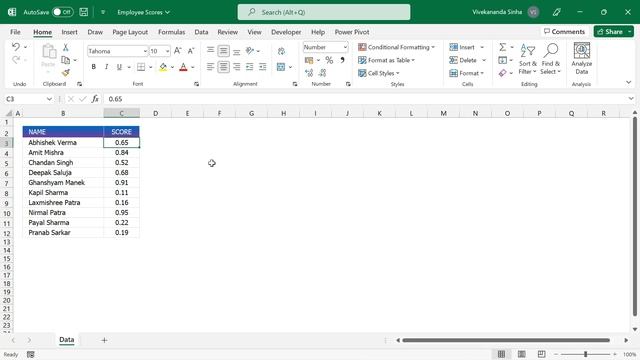
Task: Apply the yellow Fill Color
Action: point(163,67)
